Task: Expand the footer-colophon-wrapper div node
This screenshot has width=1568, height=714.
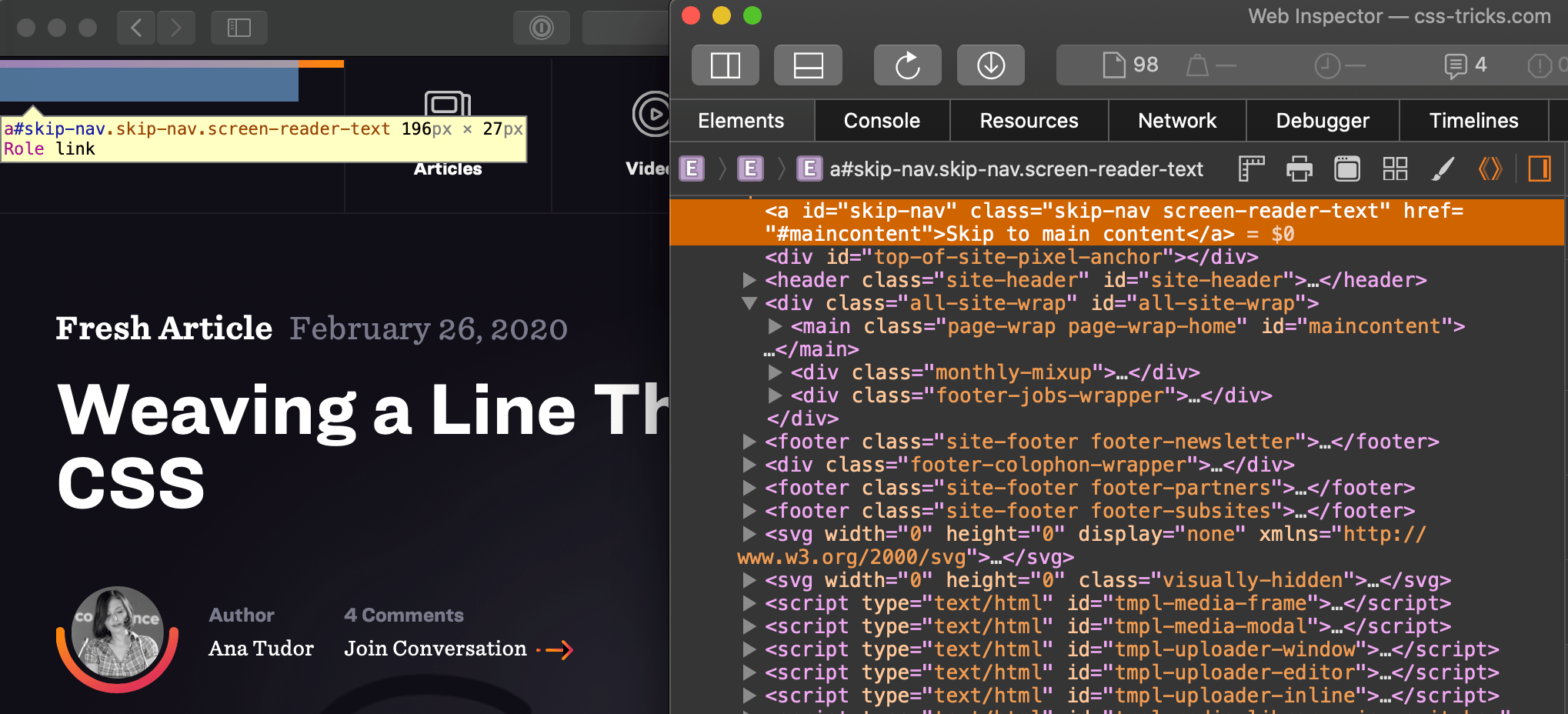Action: coord(749,465)
